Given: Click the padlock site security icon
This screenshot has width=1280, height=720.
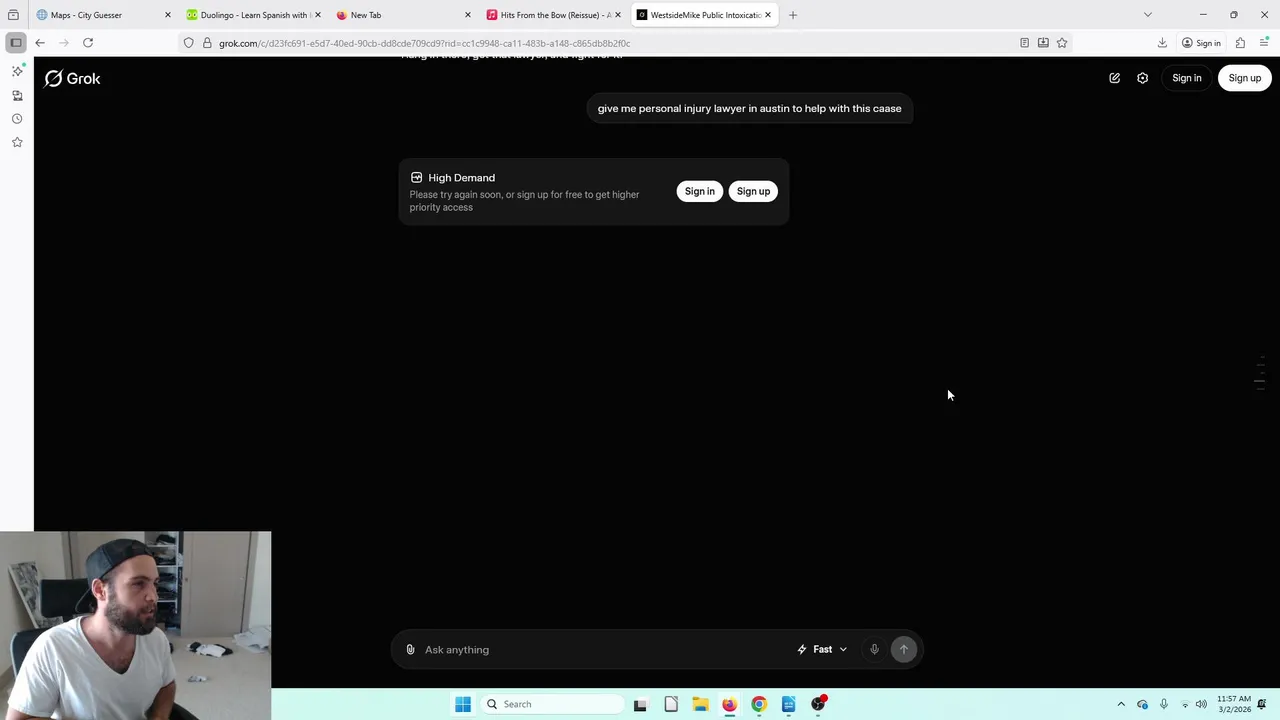Looking at the screenshot, I should coord(207,43).
